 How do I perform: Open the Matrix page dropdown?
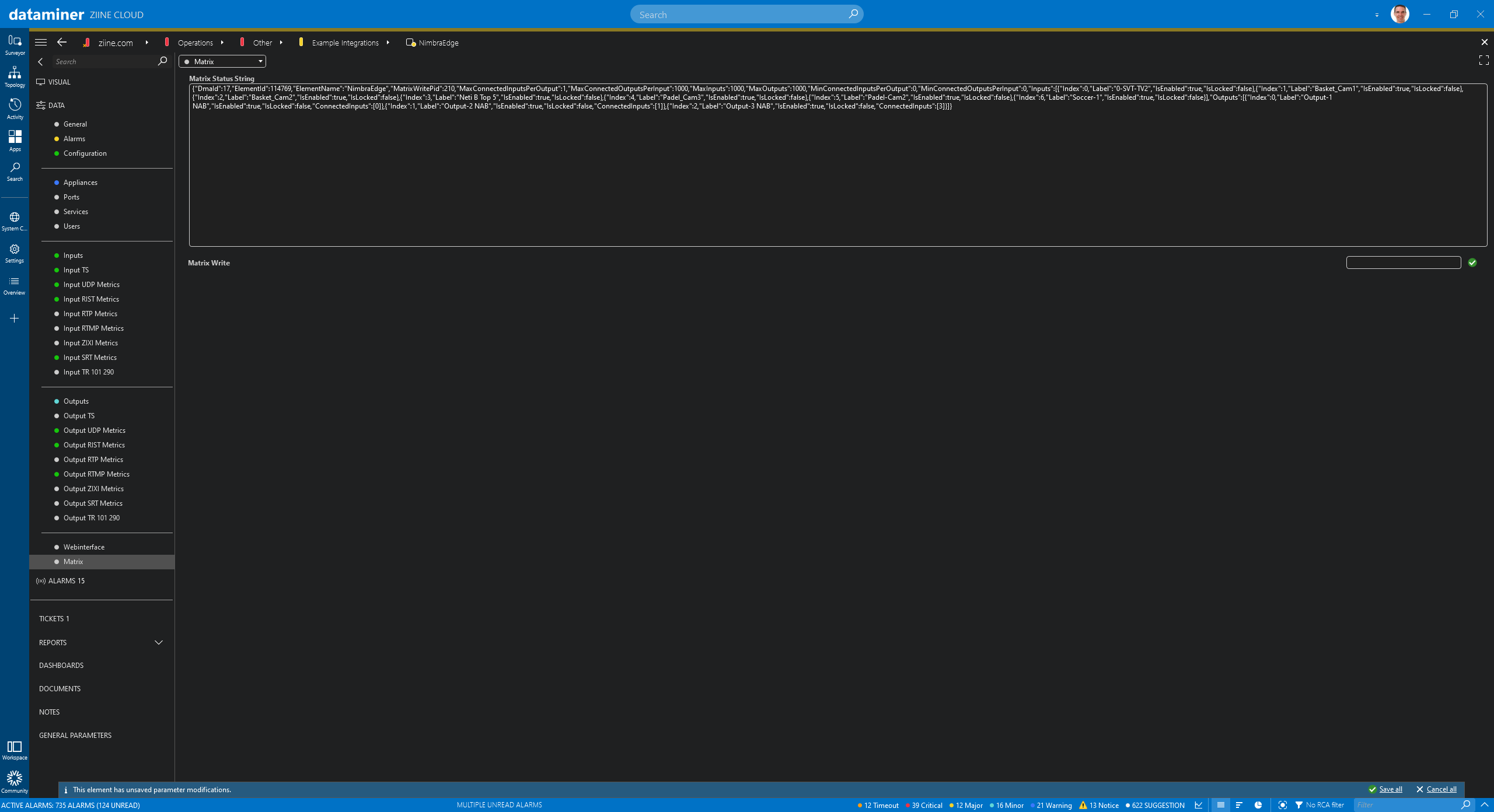point(222,61)
